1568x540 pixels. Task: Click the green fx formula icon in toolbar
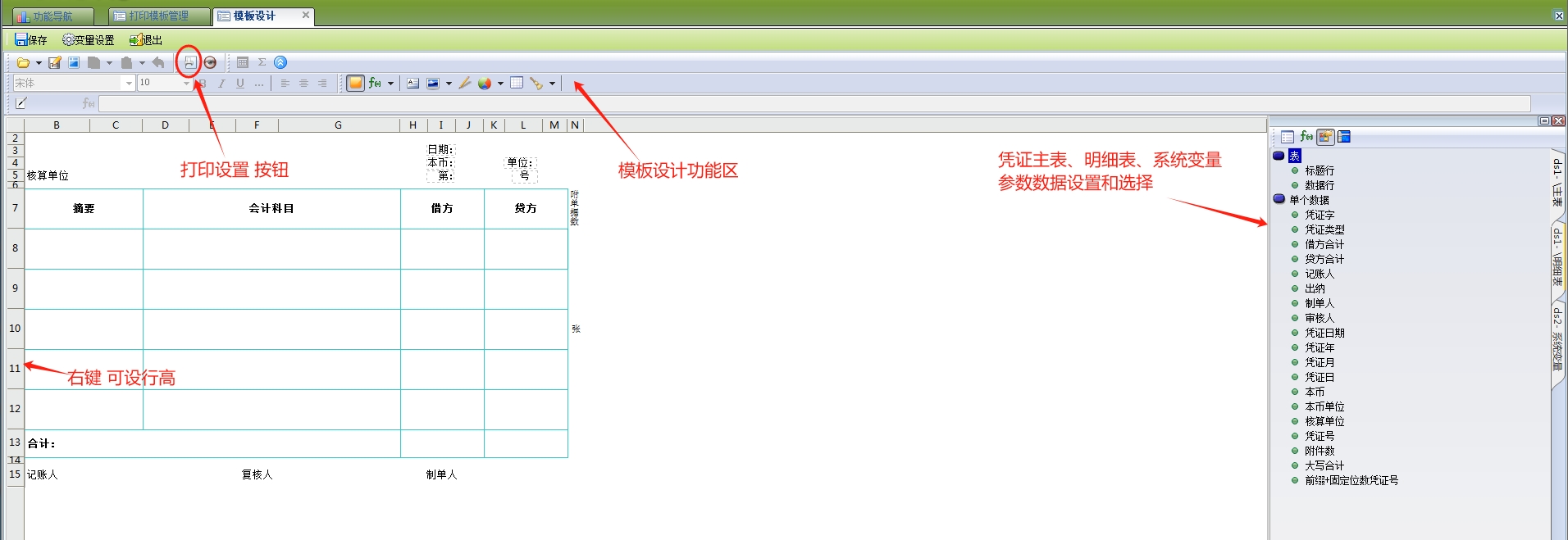pyautogui.click(x=375, y=83)
